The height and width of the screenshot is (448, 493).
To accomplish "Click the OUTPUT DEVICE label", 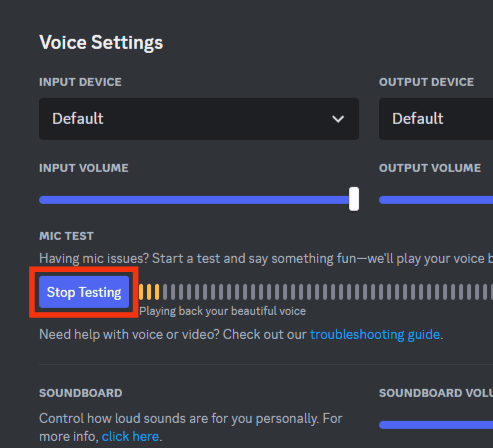I will (426, 82).
